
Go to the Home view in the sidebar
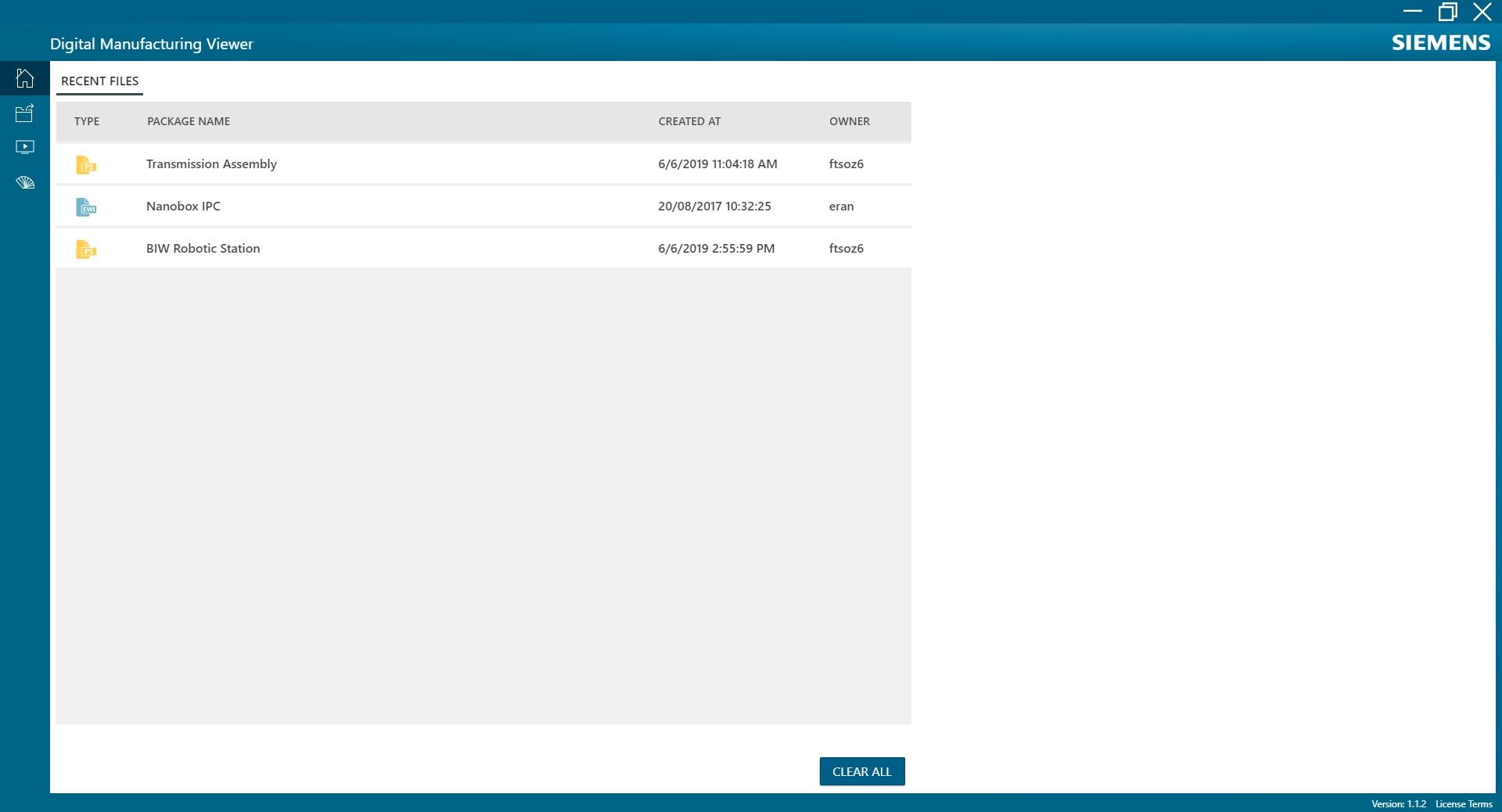point(25,78)
